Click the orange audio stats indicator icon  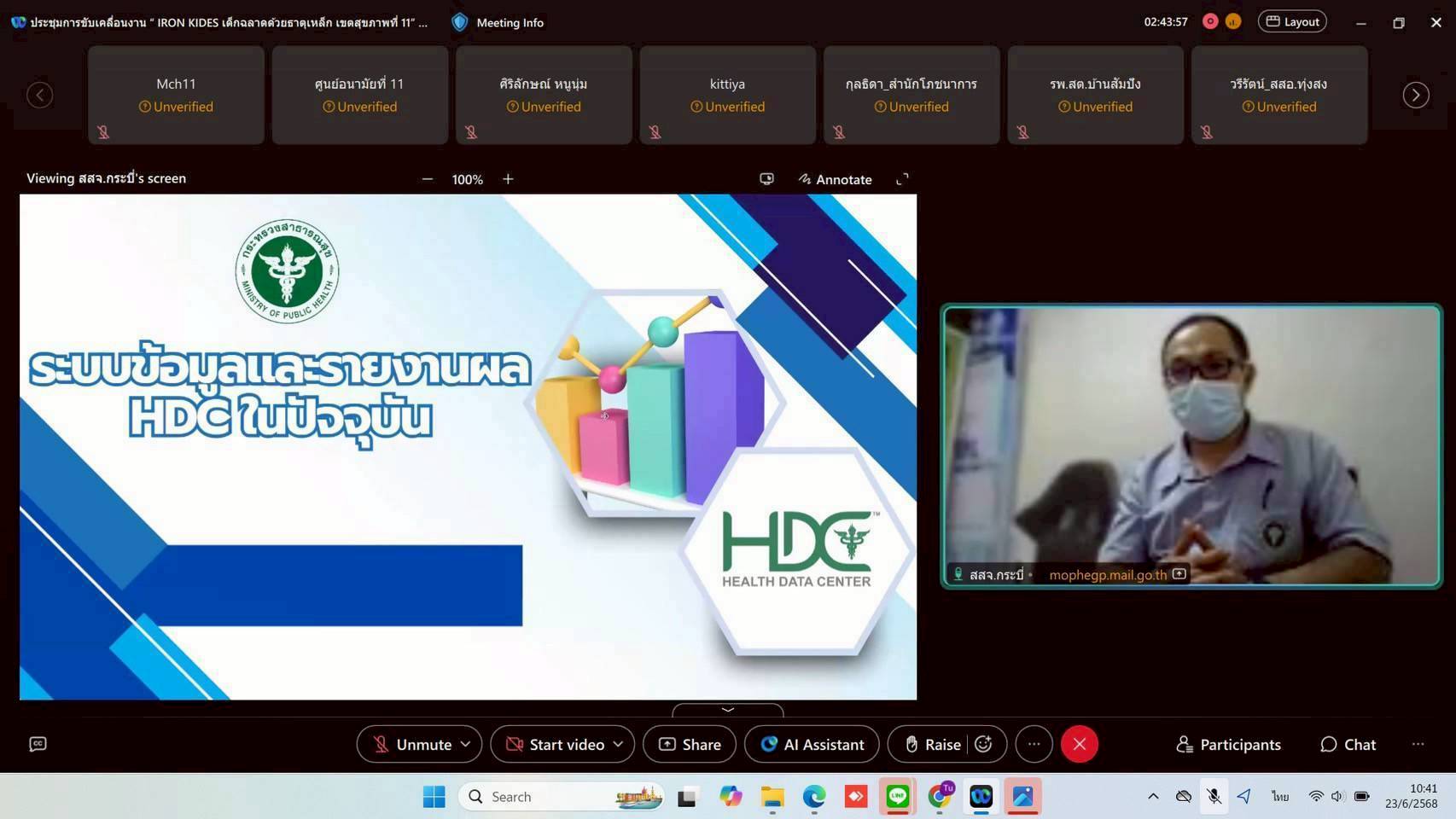tap(1233, 21)
